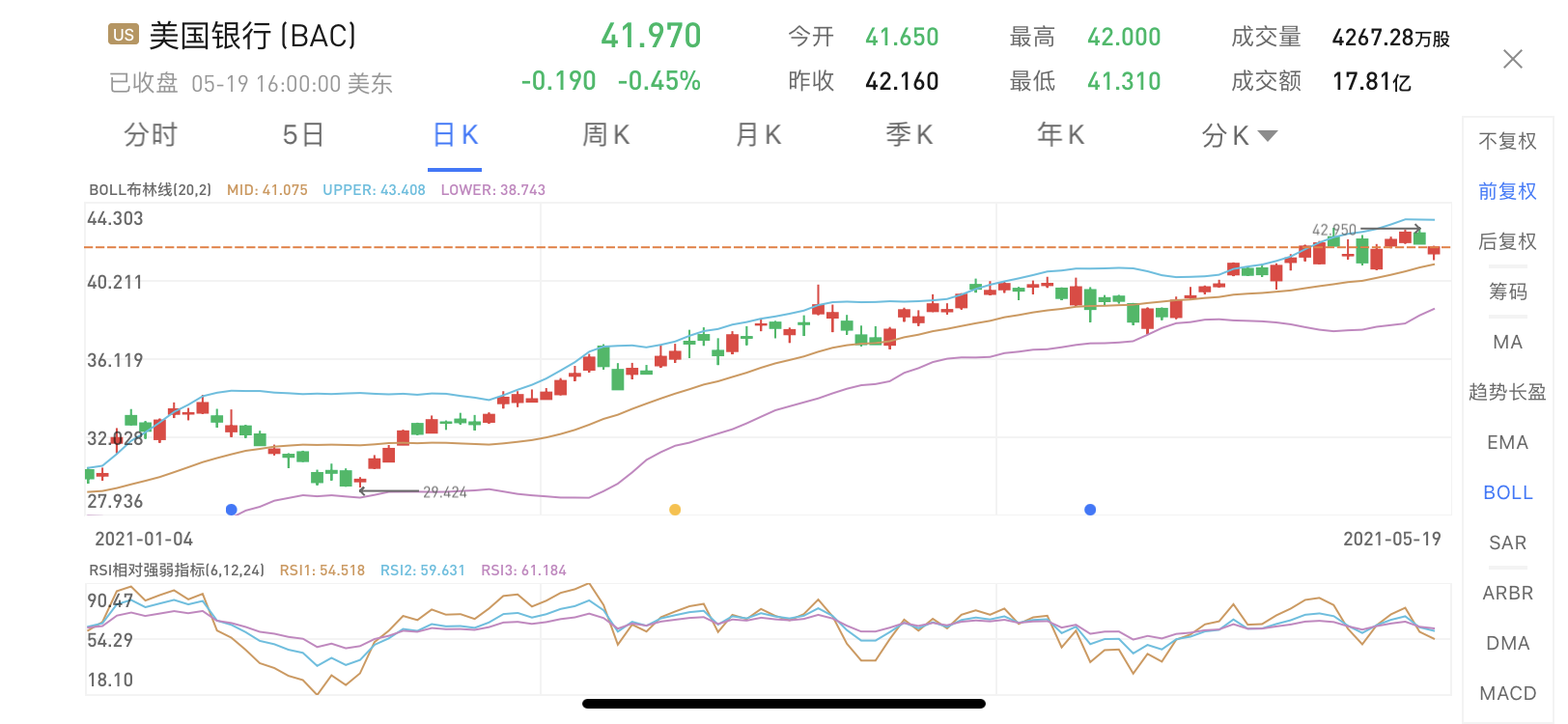Enable the EMA indicator

(x=1507, y=442)
